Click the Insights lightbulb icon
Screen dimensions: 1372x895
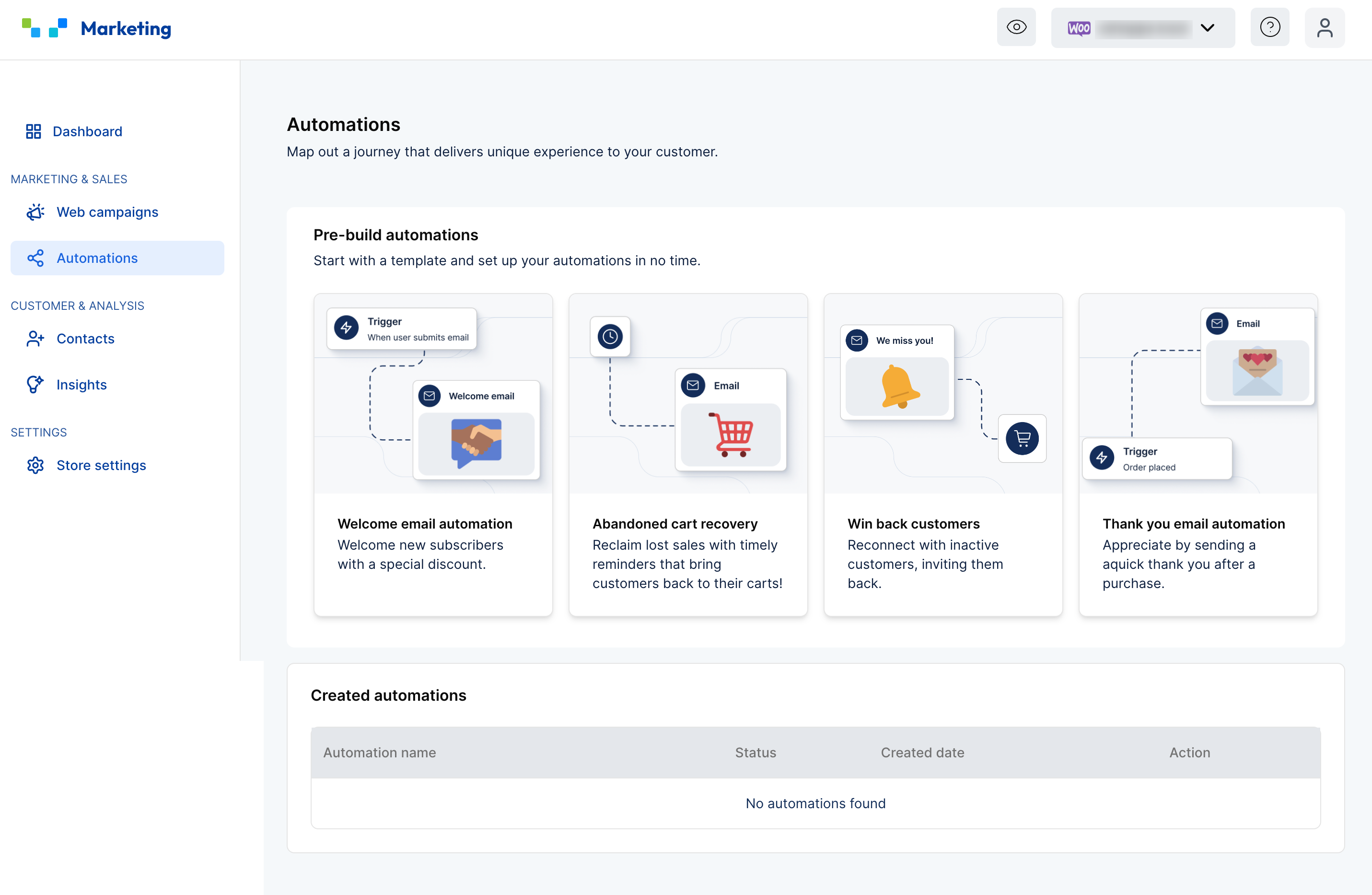tap(35, 385)
